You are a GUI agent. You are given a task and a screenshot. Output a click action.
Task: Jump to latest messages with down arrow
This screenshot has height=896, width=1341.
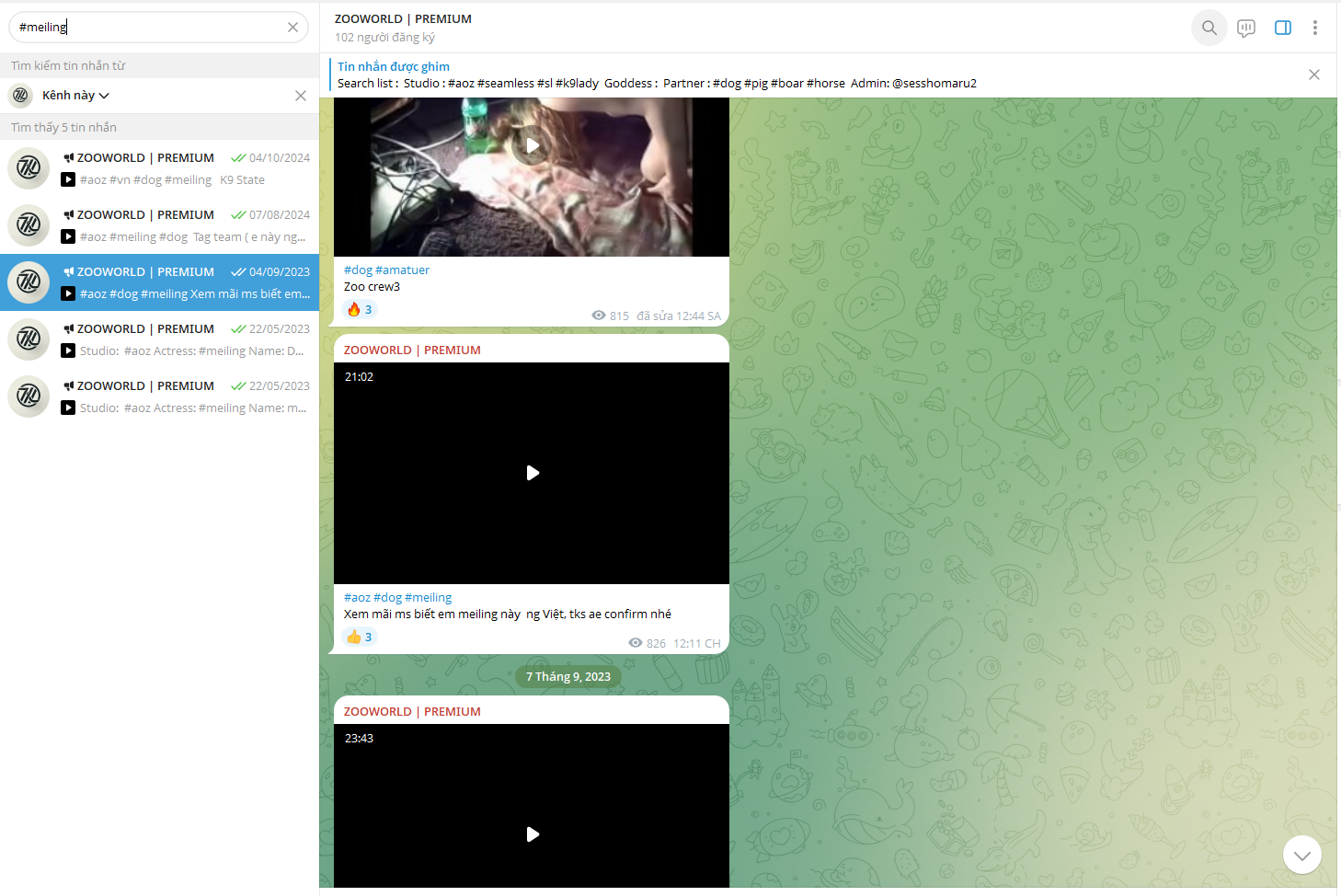click(1301, 855)
